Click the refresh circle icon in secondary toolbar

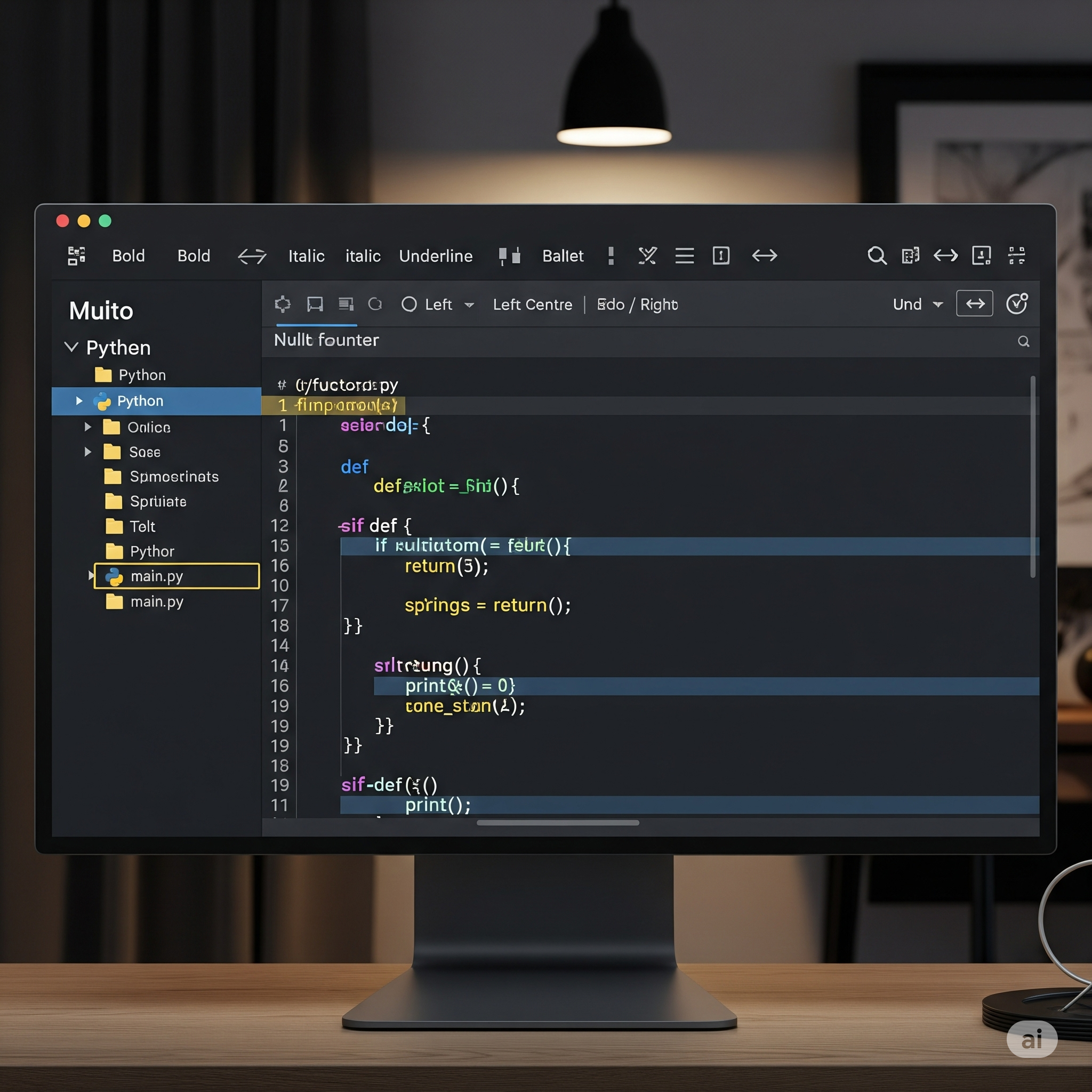pos(375,304)
